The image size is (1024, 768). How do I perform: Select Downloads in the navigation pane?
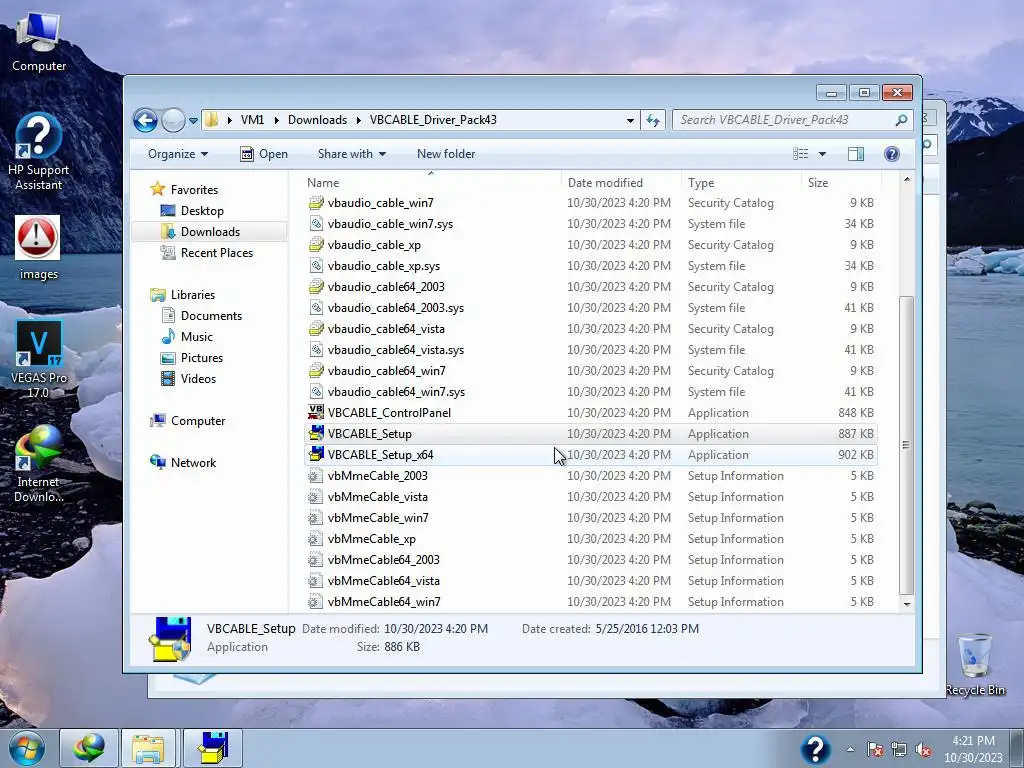click(x=210, y=232)
